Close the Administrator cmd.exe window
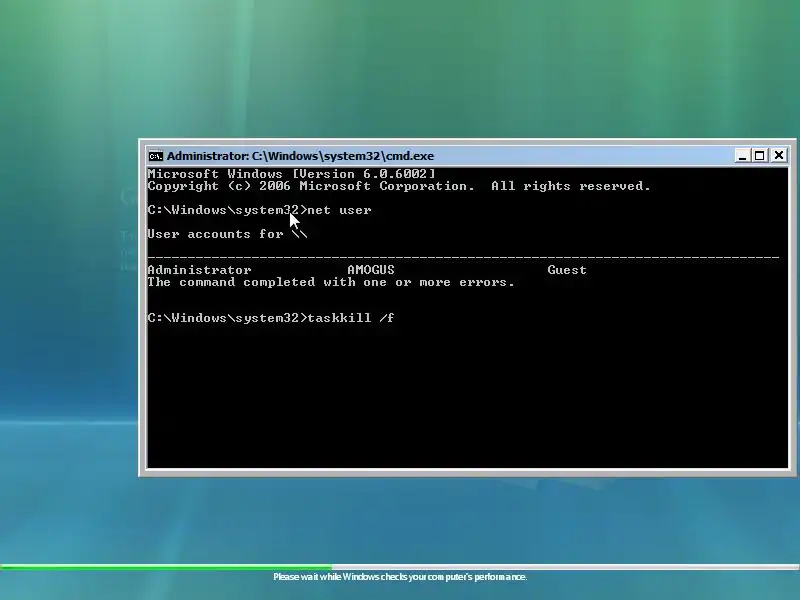Viewport: 800px width, 600px height. (779, 155)
